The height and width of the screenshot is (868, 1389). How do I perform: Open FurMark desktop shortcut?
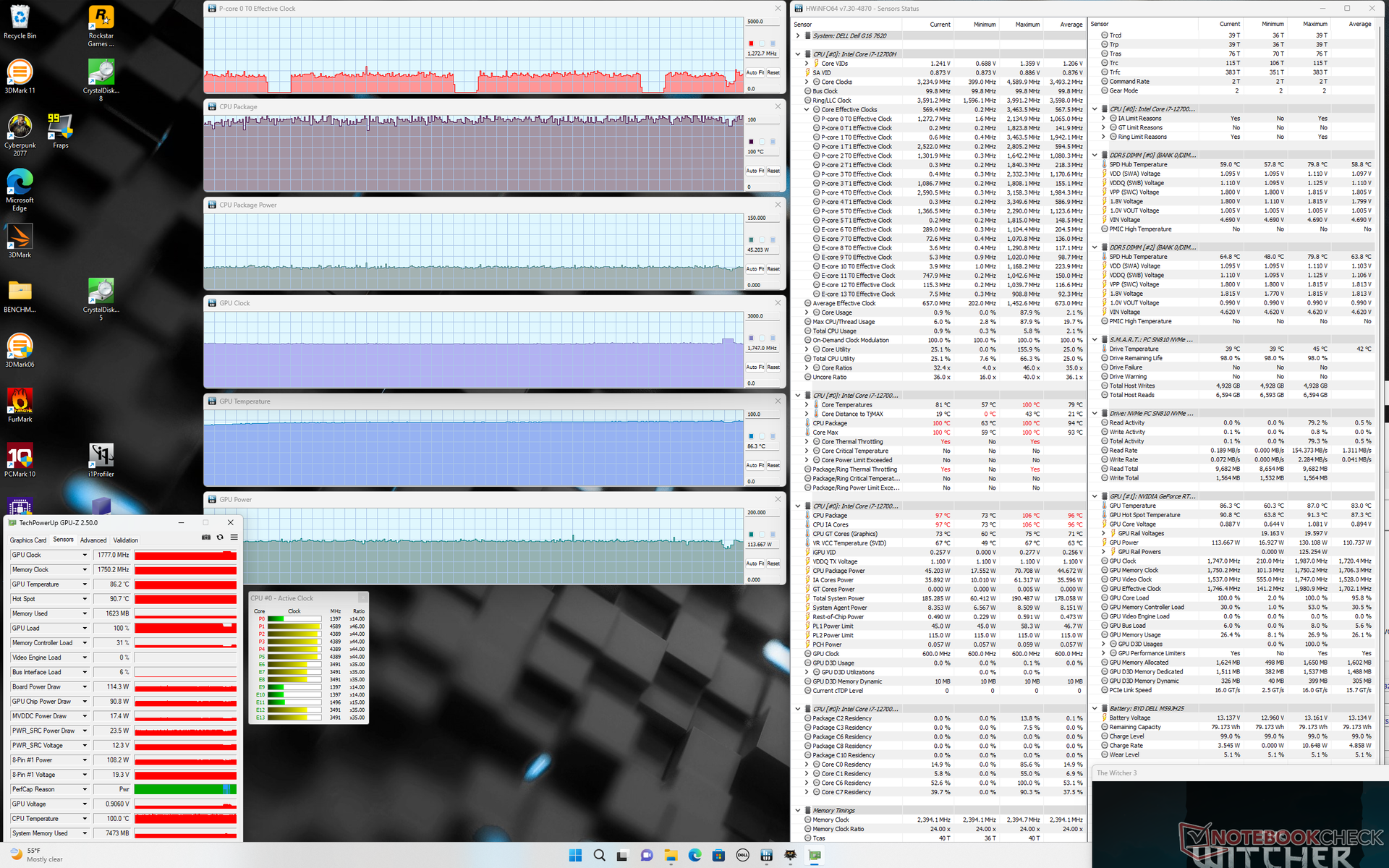pos(20,405)
